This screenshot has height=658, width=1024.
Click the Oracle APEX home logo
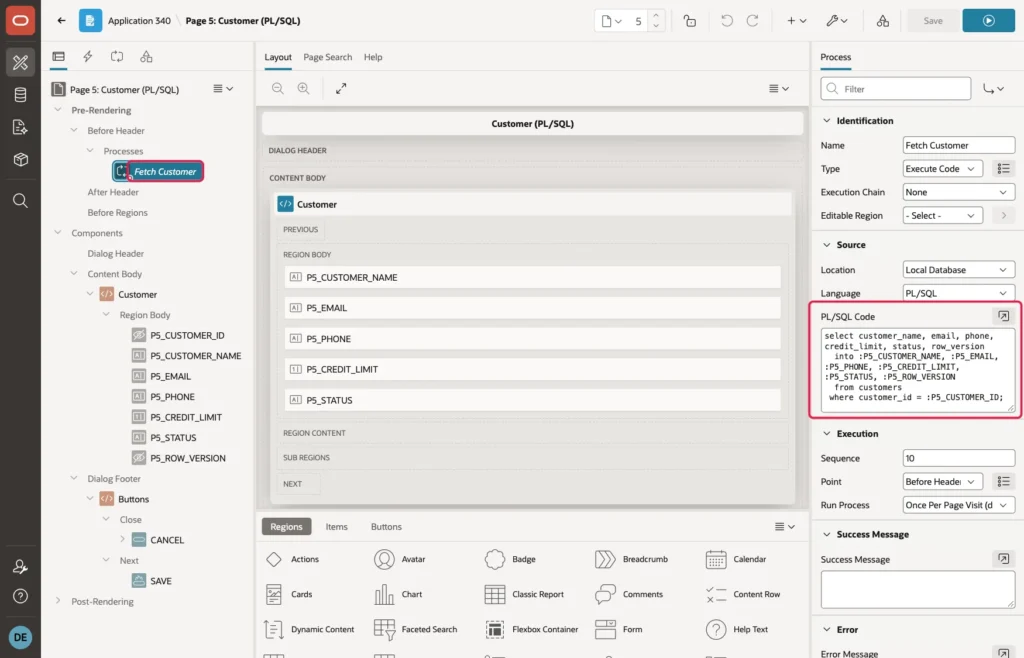[20, 21]
